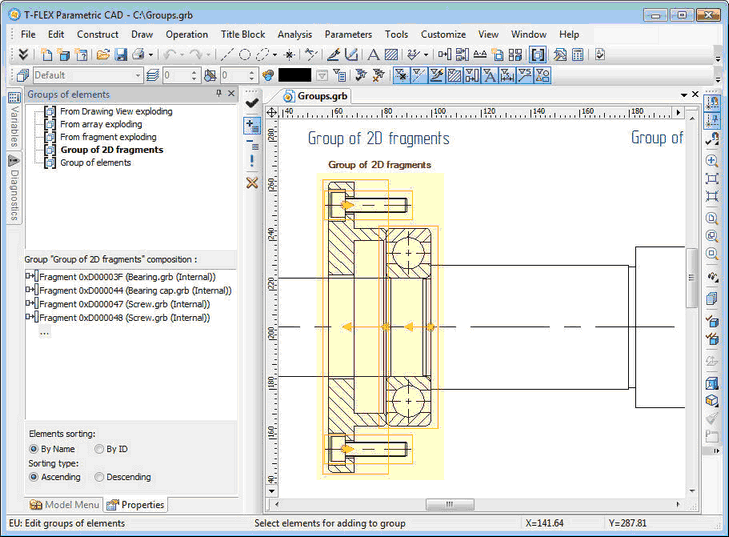Switch to the Model Menu tab
The width and height of the screenshot is (729, 537).
[65, 505]
